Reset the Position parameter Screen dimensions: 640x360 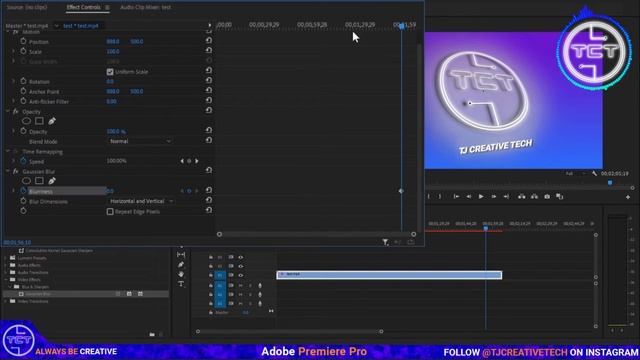[209, 40]
